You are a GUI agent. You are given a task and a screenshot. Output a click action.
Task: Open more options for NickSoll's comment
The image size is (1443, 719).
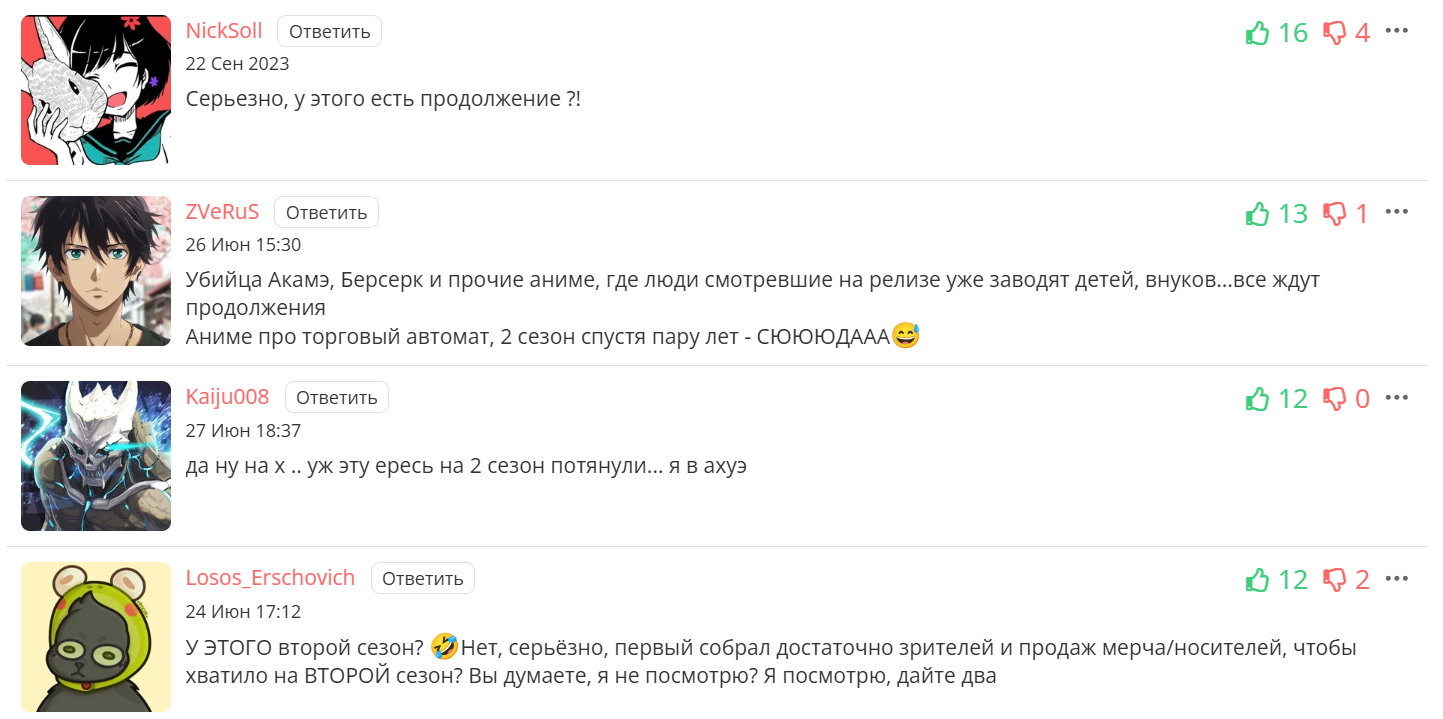(x=1396, y=31)
